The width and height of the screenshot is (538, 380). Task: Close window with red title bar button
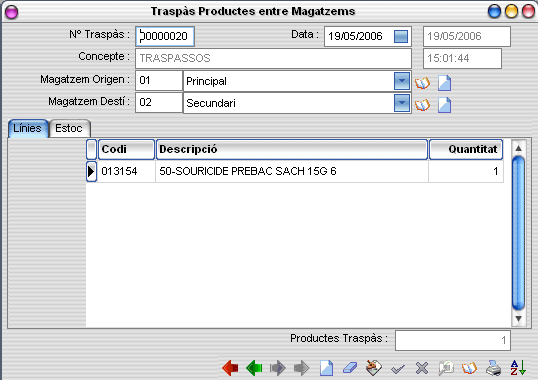pyautogui.click(x=528, y=11)
